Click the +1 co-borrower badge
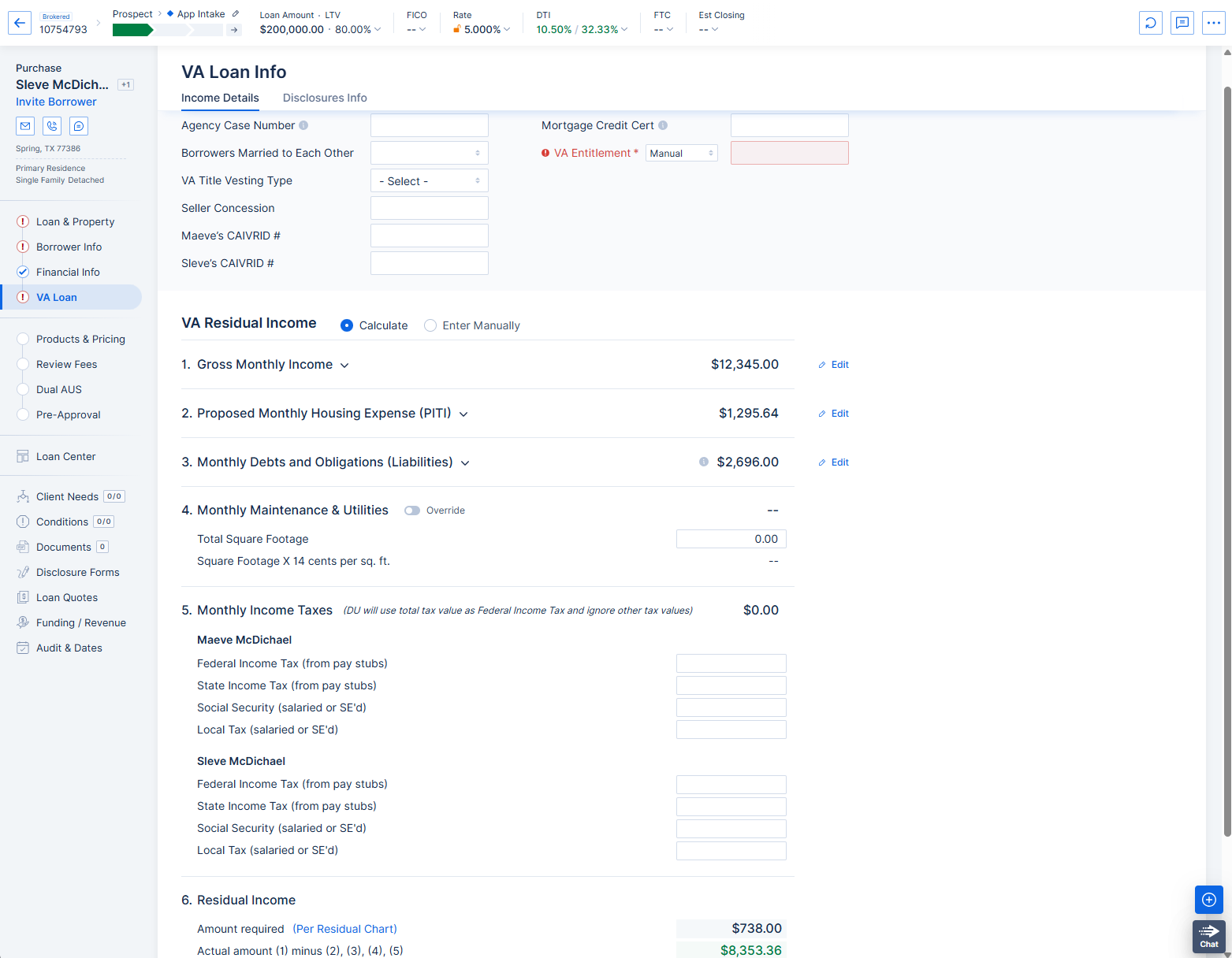Image resolution: width=1232 pixels, height=958 pixels. click(126, 84)
